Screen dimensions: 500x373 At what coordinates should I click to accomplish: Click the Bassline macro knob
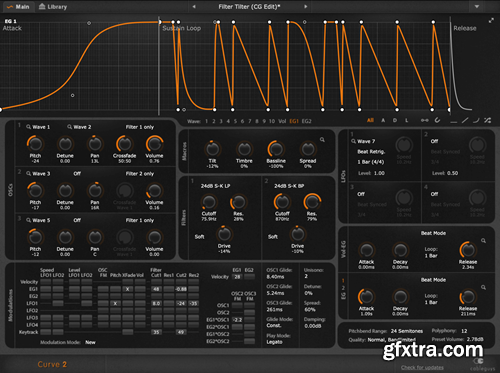coord(276,149)
